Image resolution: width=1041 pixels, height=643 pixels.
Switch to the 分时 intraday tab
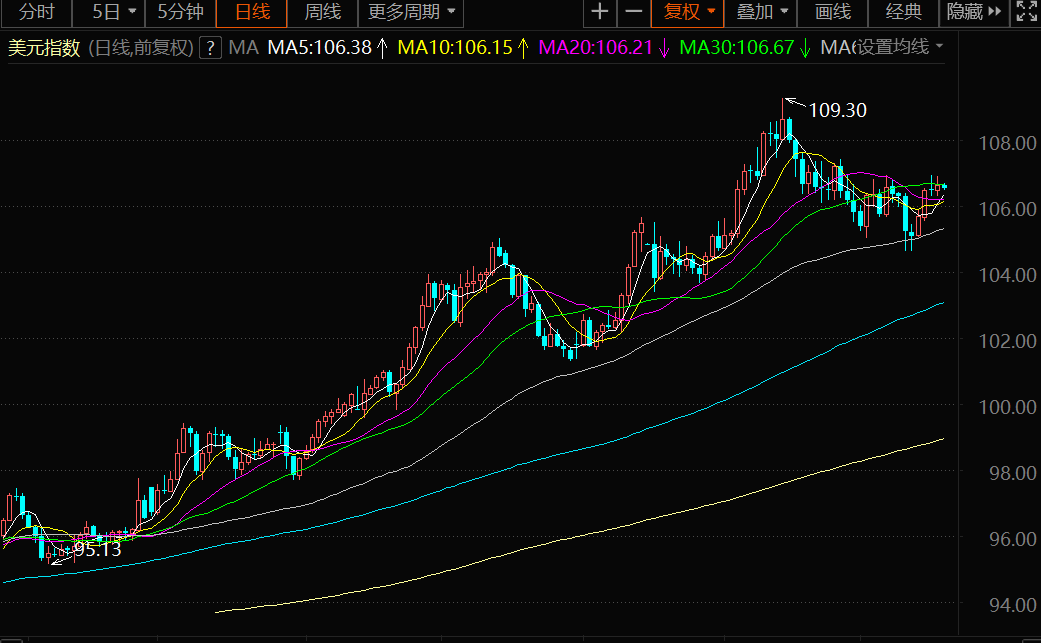37,13
